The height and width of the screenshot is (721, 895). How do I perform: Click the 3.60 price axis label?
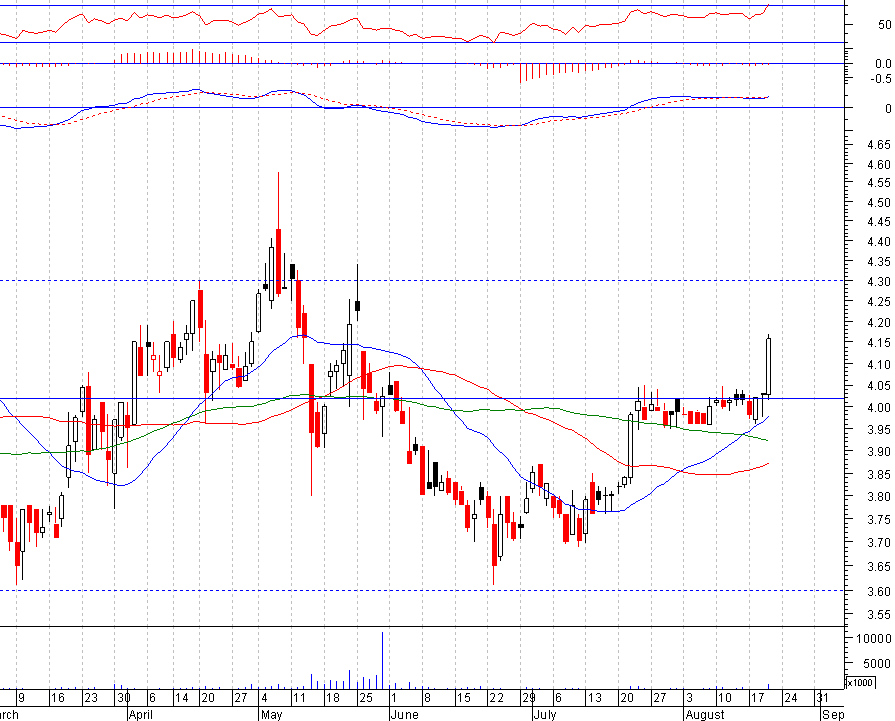tap(878, 591)
